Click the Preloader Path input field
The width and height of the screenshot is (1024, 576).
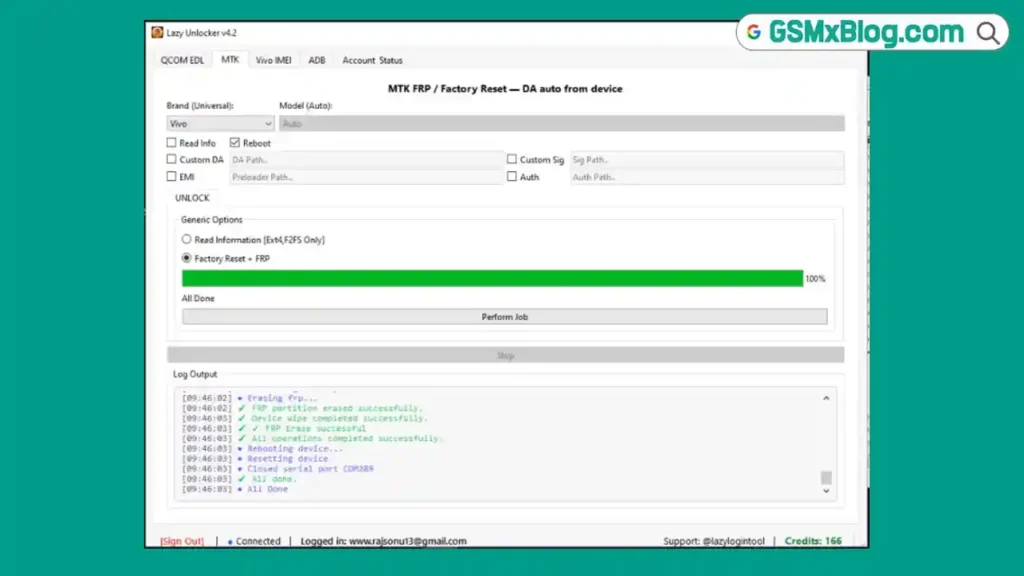tap(366, 177)
